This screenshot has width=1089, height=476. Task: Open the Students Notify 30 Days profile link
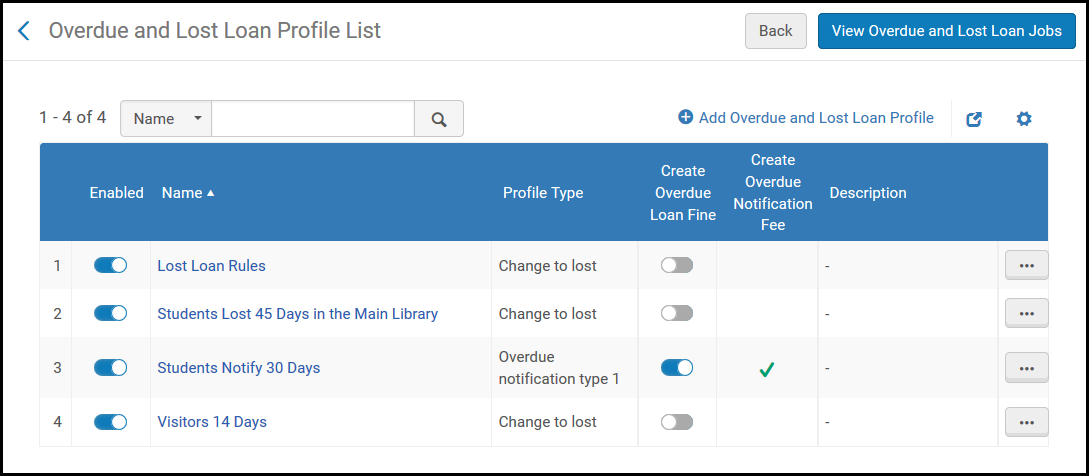238,368
